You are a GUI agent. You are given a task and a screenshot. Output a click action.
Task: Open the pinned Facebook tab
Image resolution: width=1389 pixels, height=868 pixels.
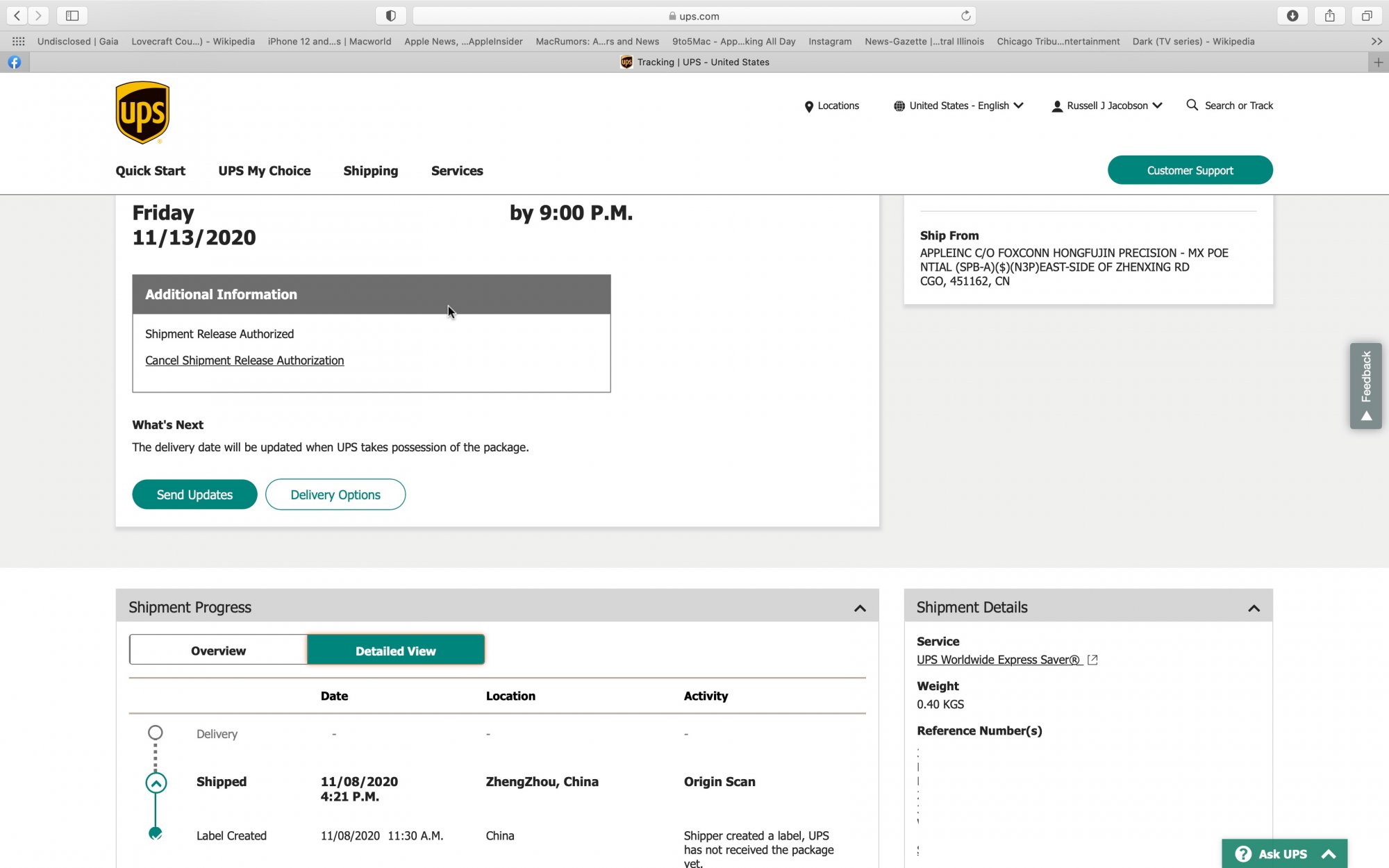coord(15,62)
